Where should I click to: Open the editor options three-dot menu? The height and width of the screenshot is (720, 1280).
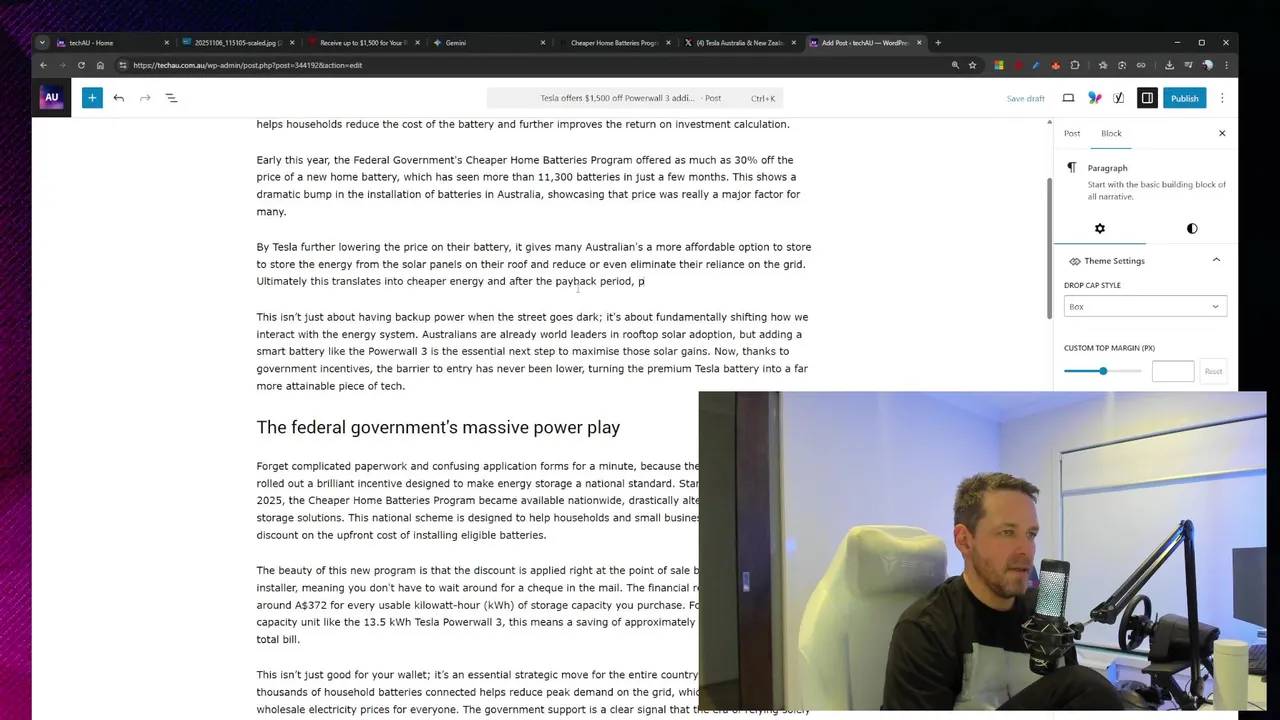pos(1222,98)
